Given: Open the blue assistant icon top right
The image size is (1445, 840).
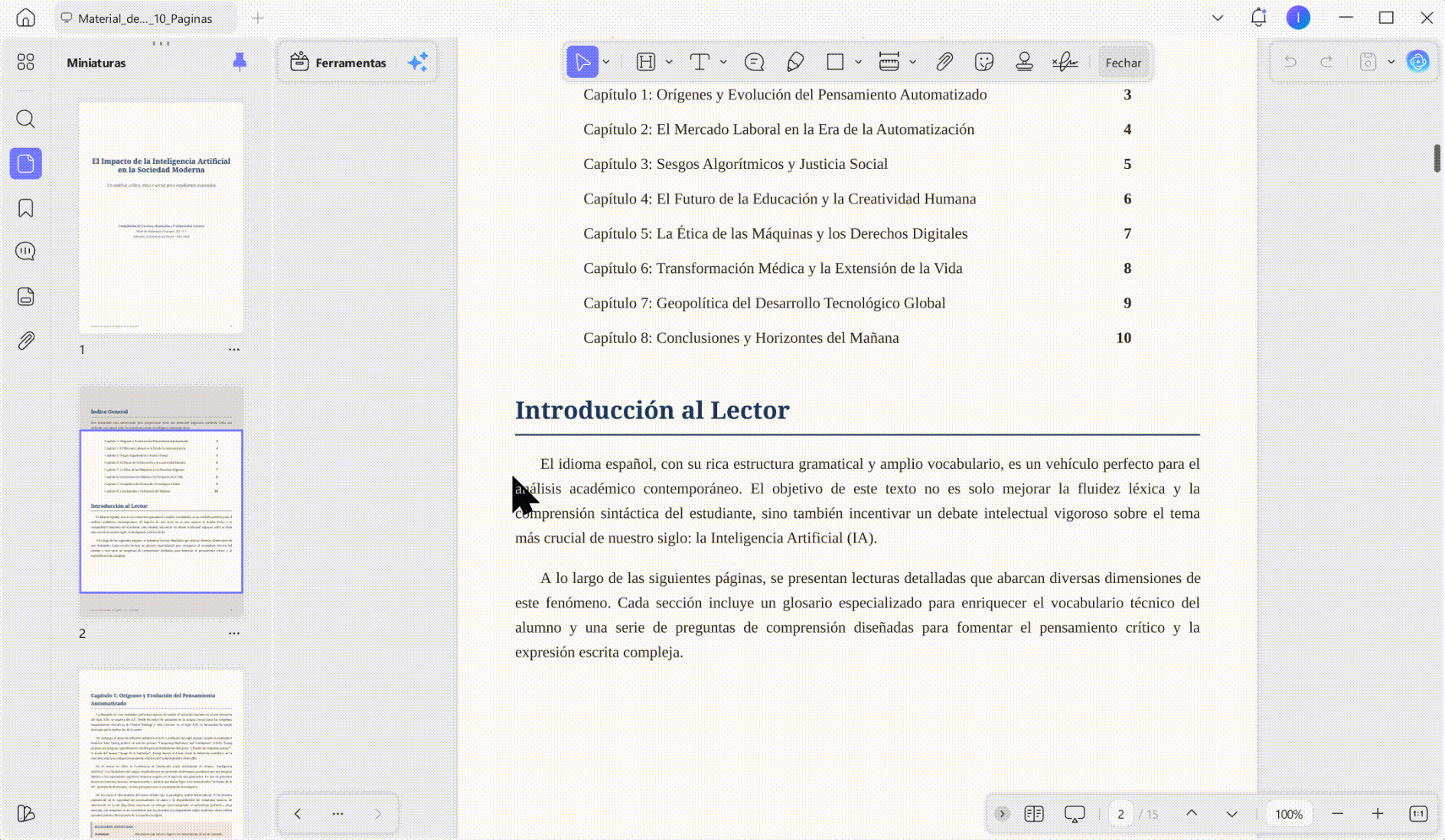Looking at the screenshot, I should coord(1418,62).
